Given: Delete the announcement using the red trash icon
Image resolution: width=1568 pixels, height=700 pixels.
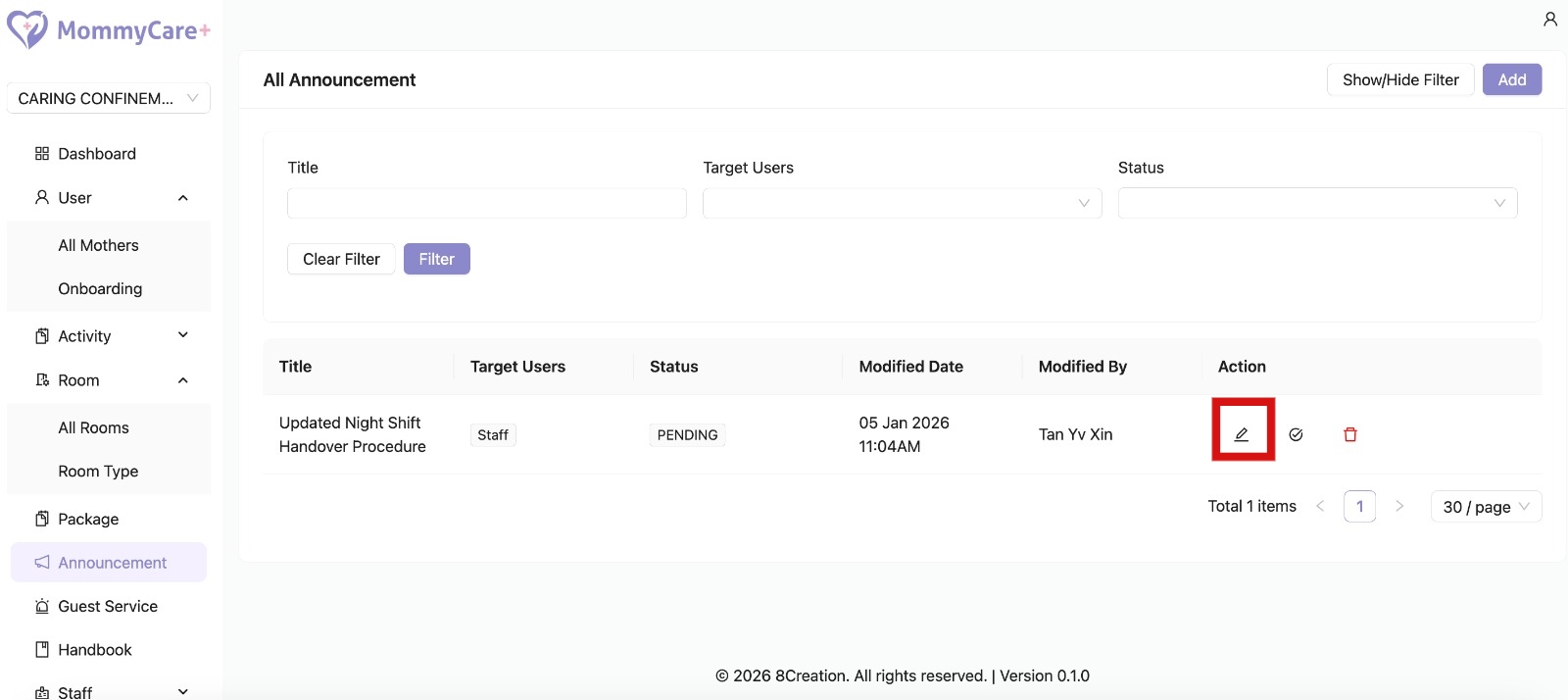Looking at the screenshot, I should tap(1349, 434).
